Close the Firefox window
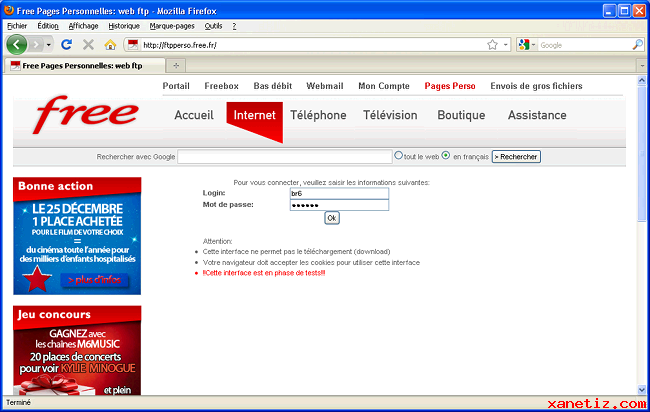 (x=638, y=11)
